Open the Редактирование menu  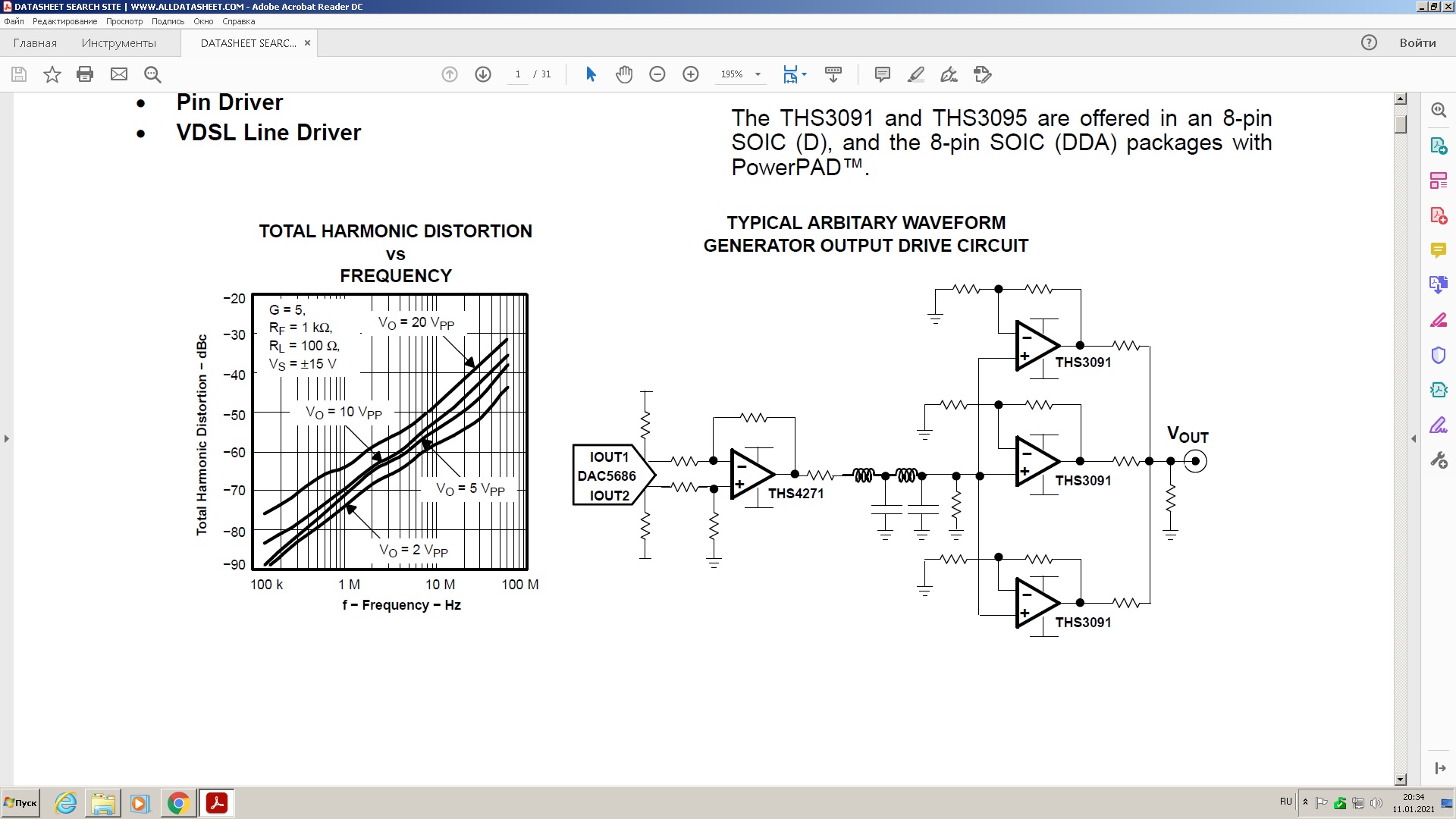pos(64,21)
